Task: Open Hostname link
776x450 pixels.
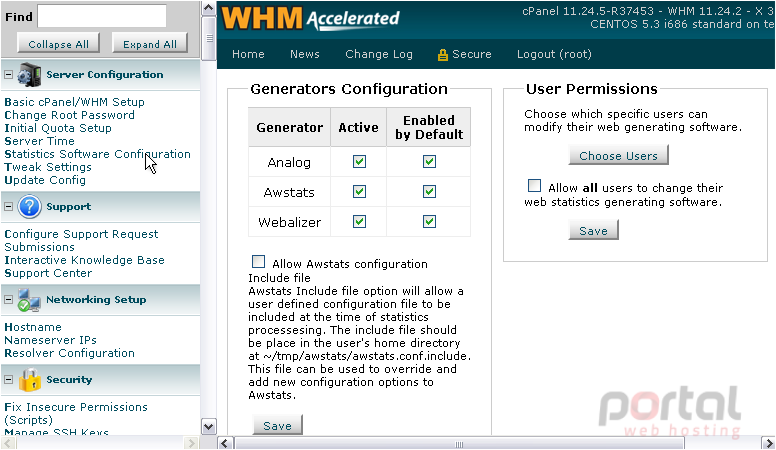Action: (33, 327)
